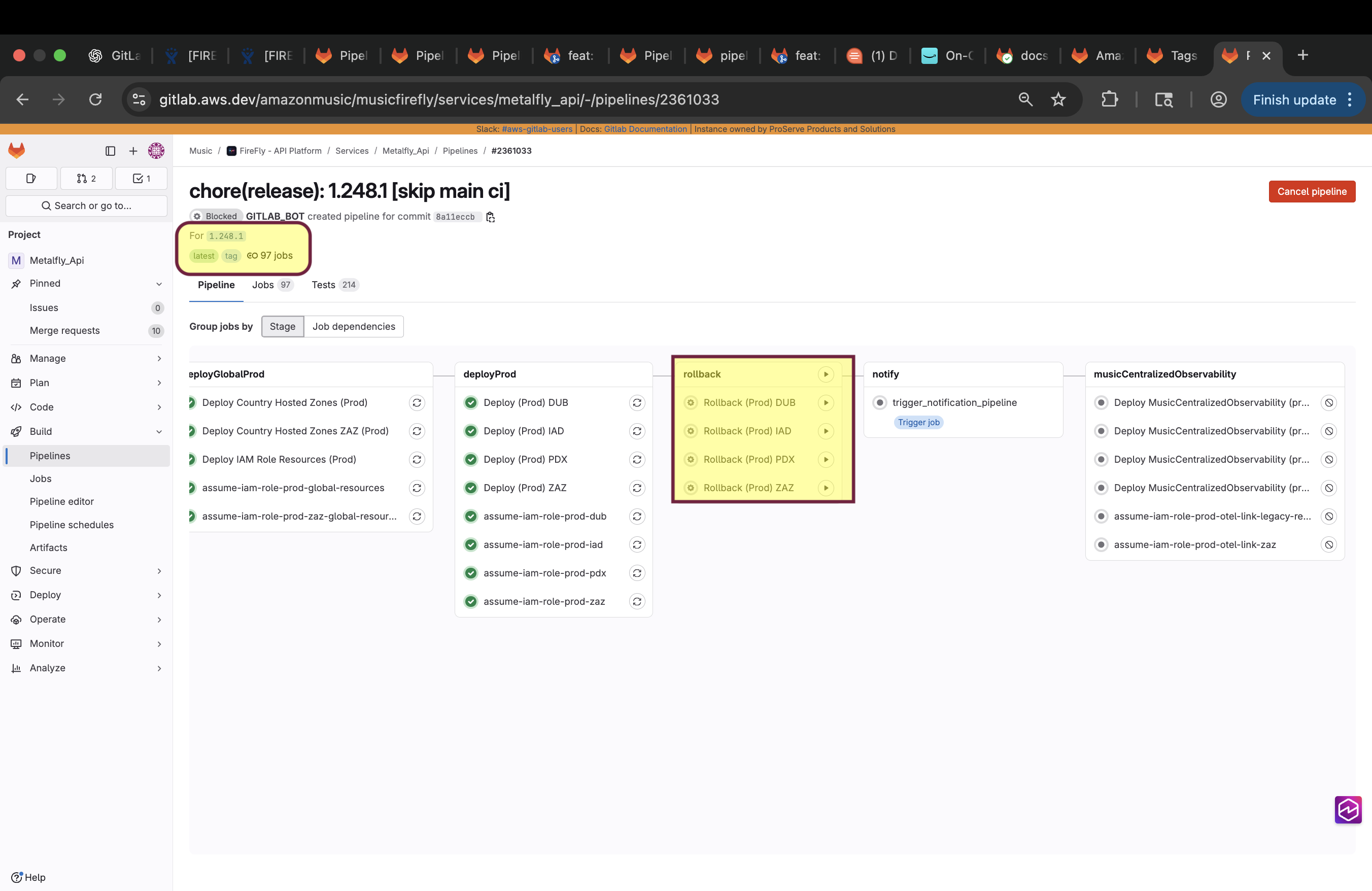Click the Cancel pipeline button
Image resolution: width=1372 pixels, height=891 pixels.
[x=1312, y=191]
